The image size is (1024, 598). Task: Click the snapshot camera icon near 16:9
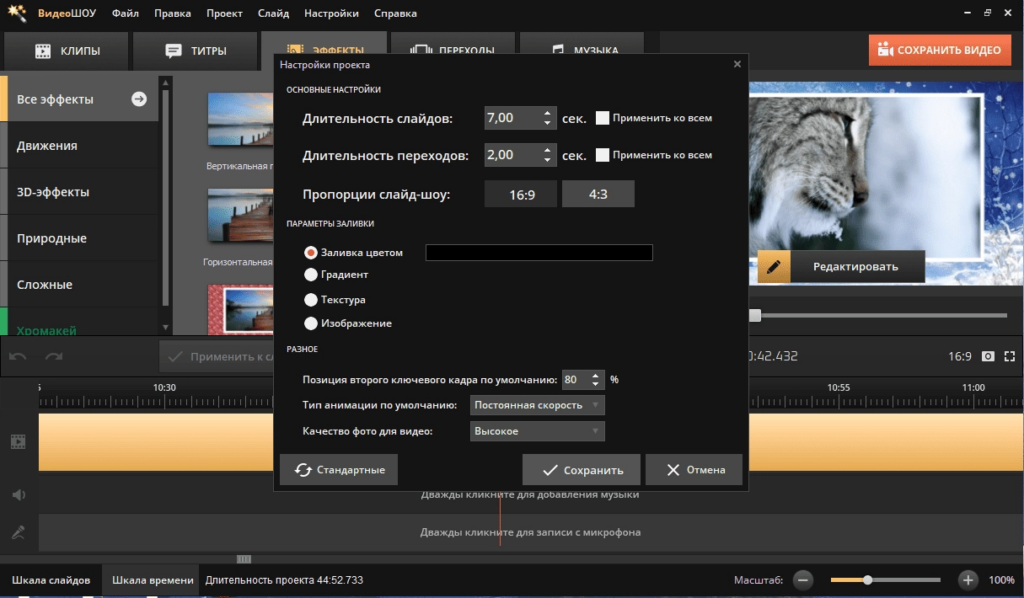[988, 356]
